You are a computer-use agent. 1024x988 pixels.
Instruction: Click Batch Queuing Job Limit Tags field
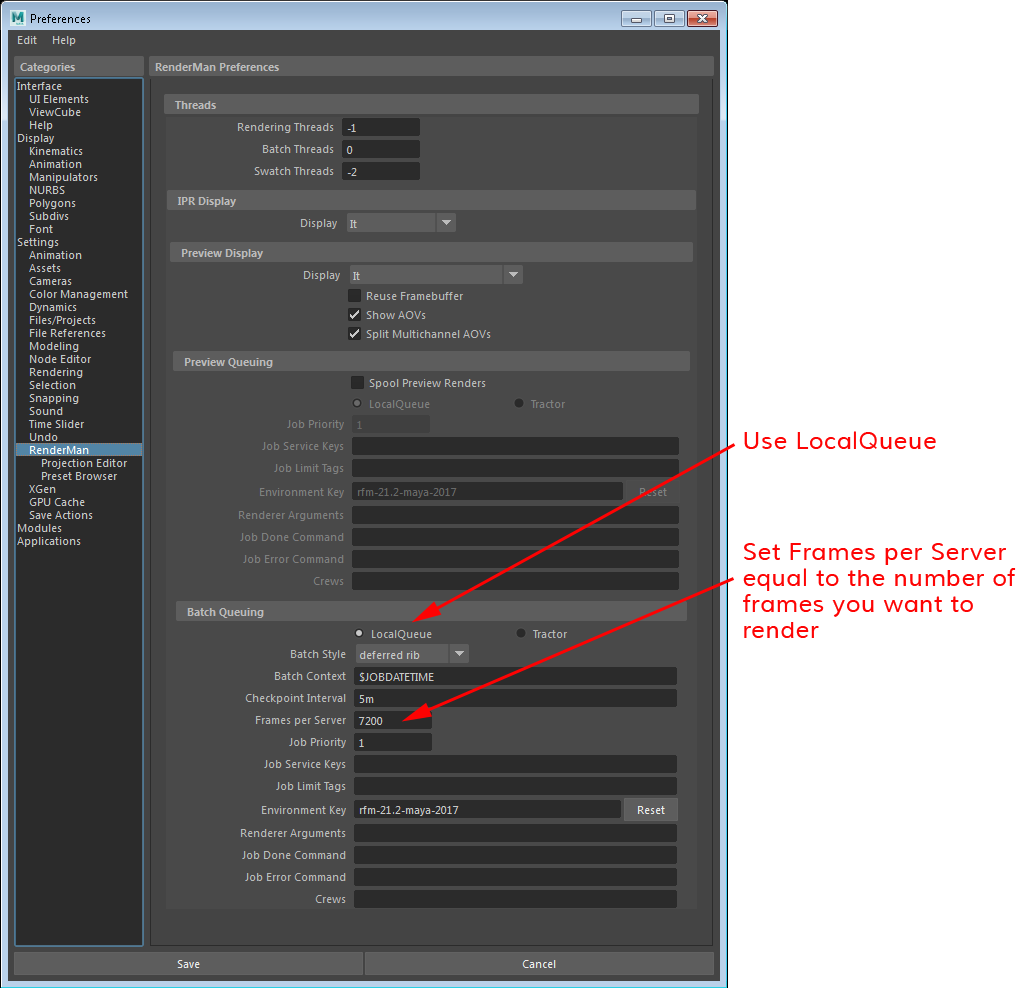pyautogui.click(x=515, y=786)
